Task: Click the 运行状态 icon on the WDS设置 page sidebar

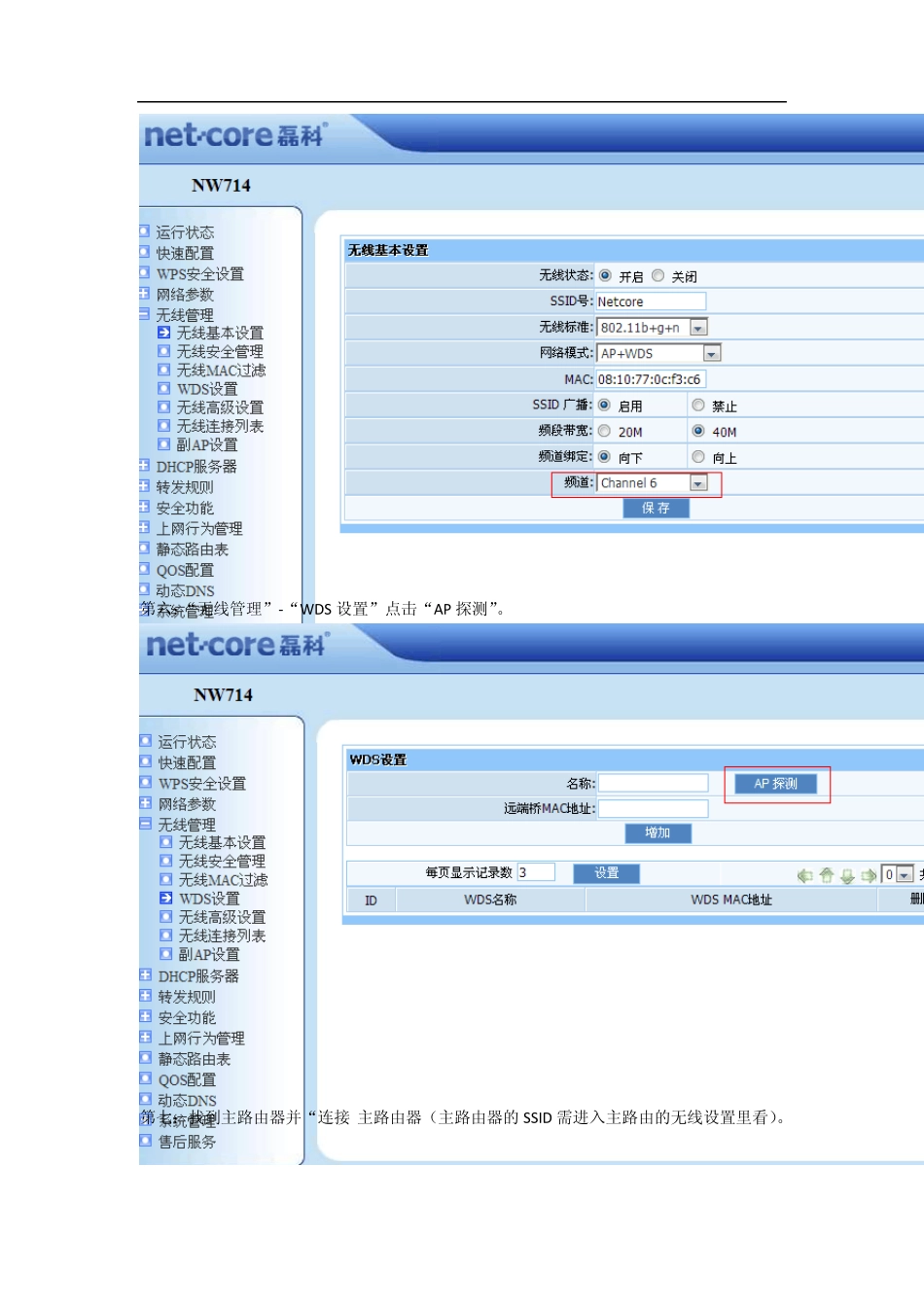Action: pyautogui.click(x=146, y=741)
